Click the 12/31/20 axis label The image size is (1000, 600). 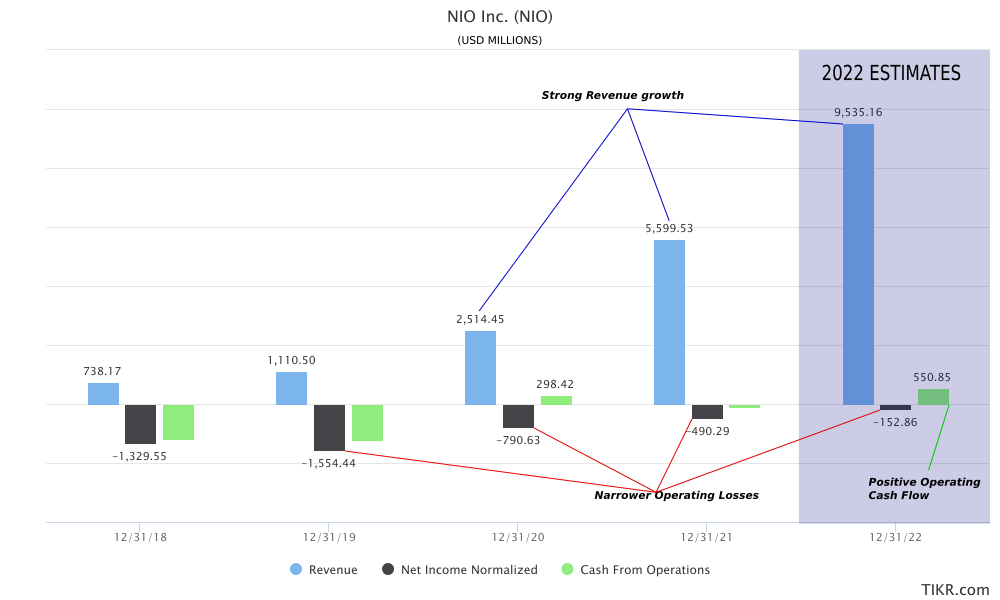(518, 538)
